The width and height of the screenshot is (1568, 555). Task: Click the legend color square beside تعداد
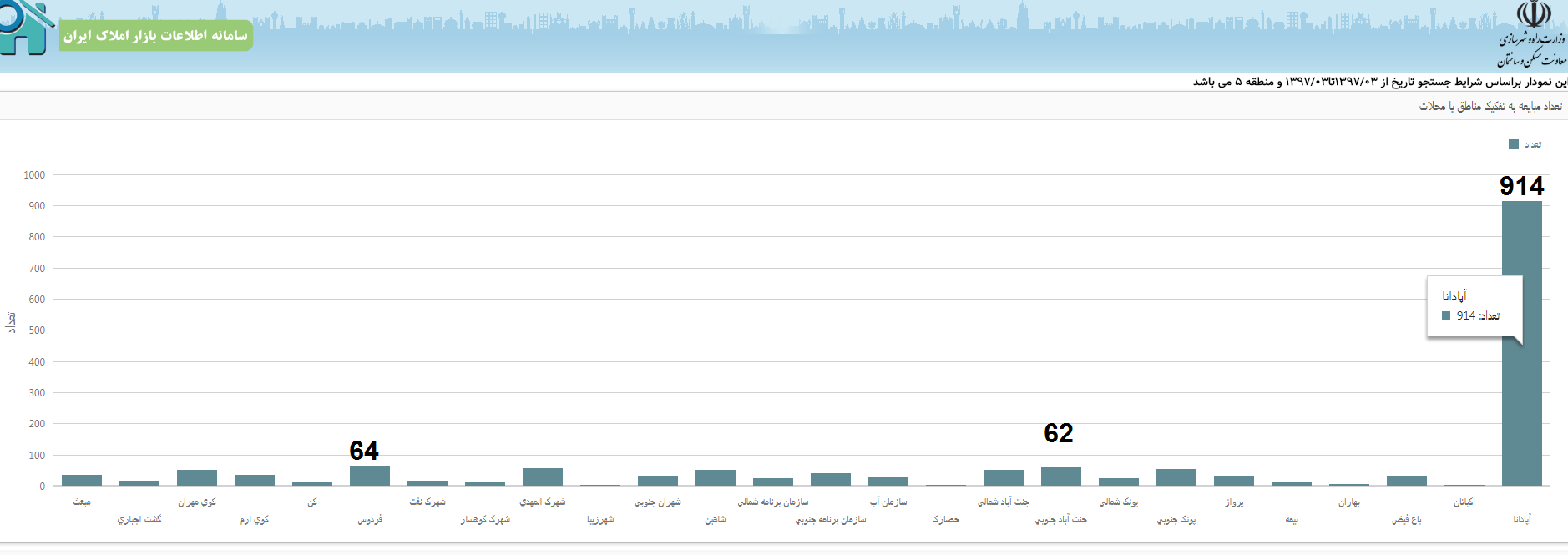coord(1514,144)
